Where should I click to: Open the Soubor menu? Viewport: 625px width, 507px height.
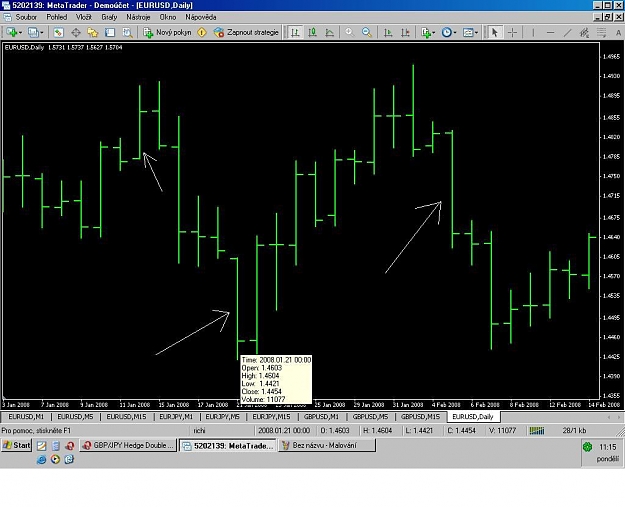pos(26,17)
